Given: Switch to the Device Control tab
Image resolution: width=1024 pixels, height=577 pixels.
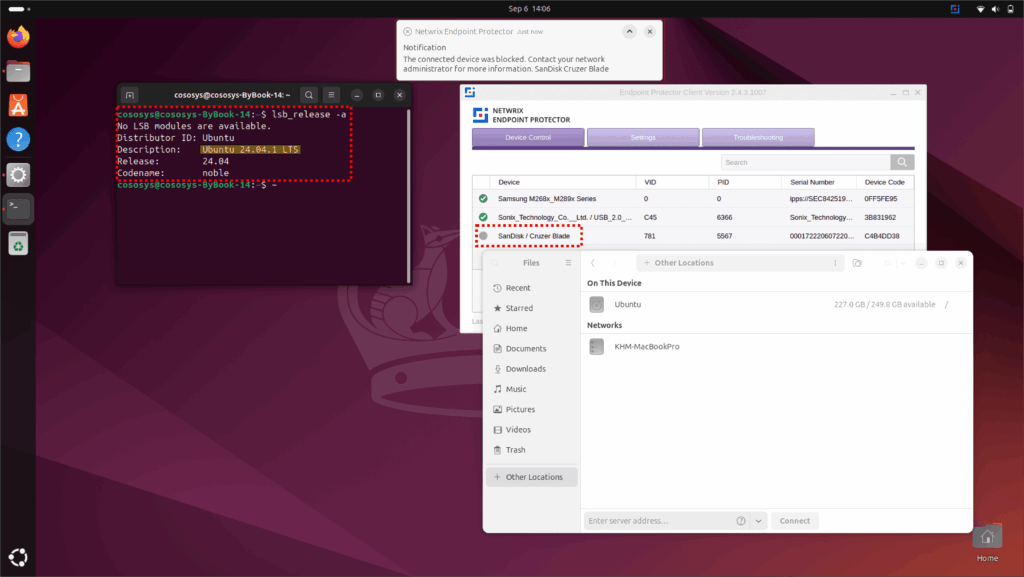Looking at the screenshot, I should click(528, 138).
